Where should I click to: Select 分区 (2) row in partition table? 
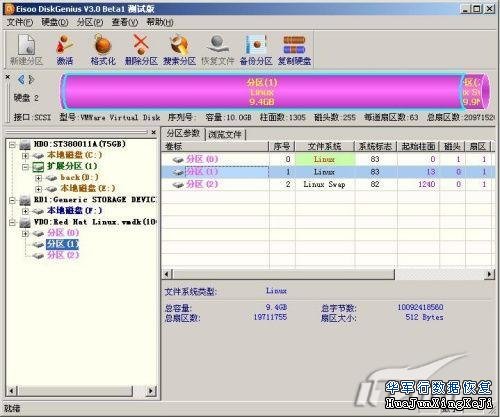327,184
